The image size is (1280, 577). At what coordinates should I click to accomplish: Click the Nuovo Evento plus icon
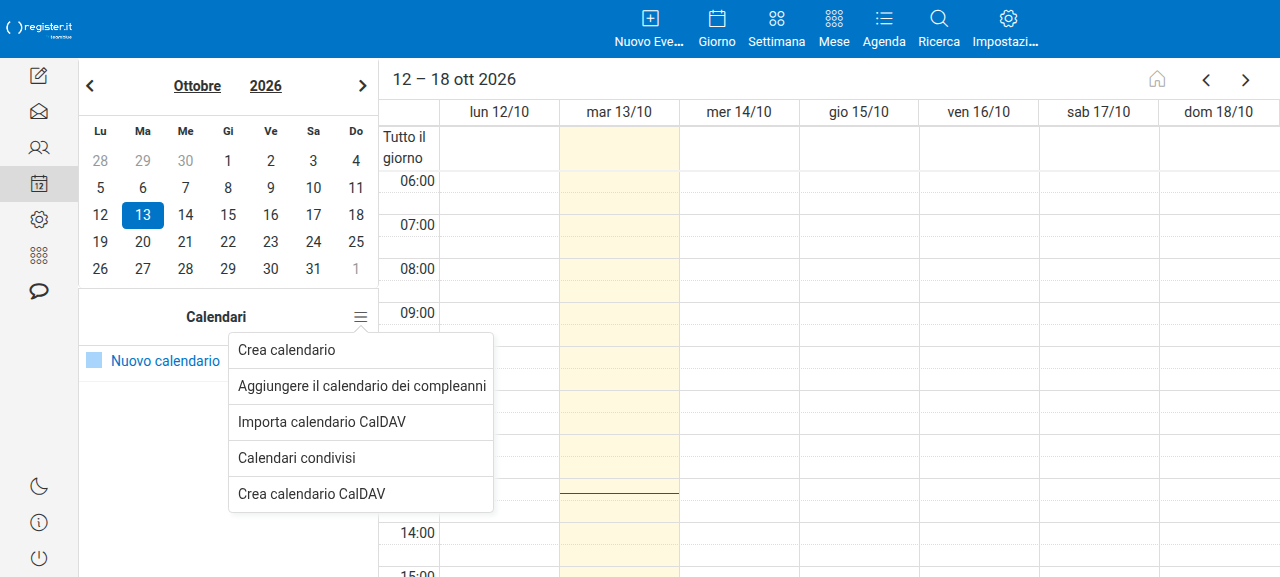[650, 18]
